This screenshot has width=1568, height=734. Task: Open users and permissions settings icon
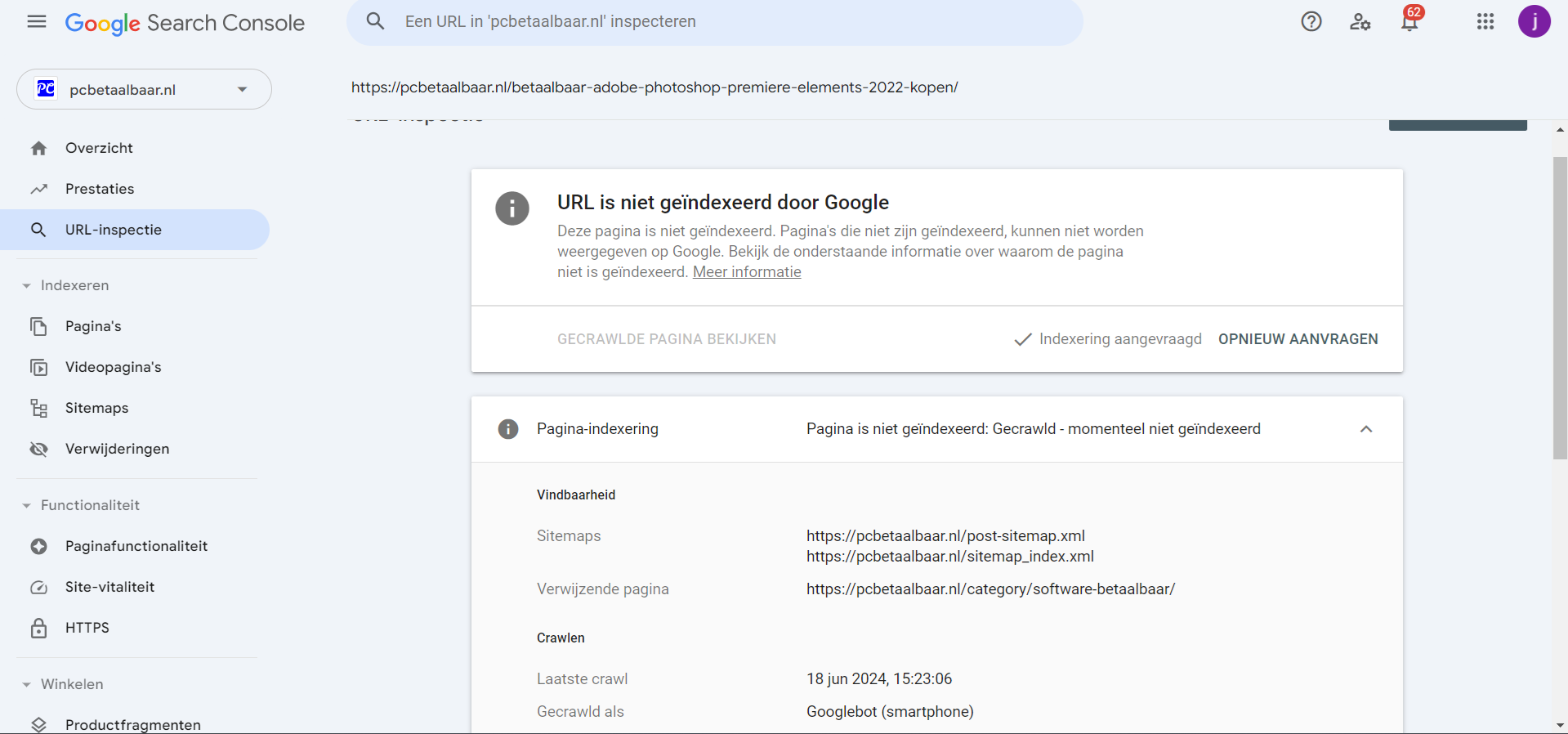1360,21
